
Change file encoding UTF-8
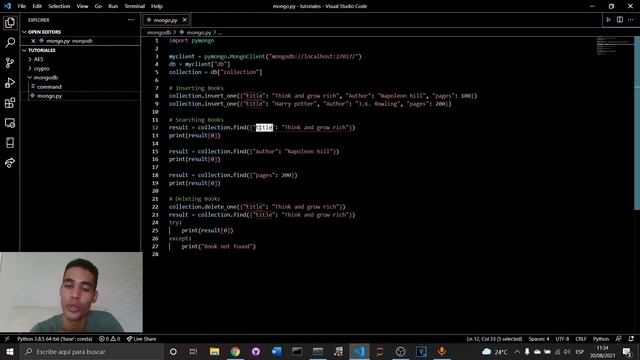pyautogui.click(x=562, y=339)
